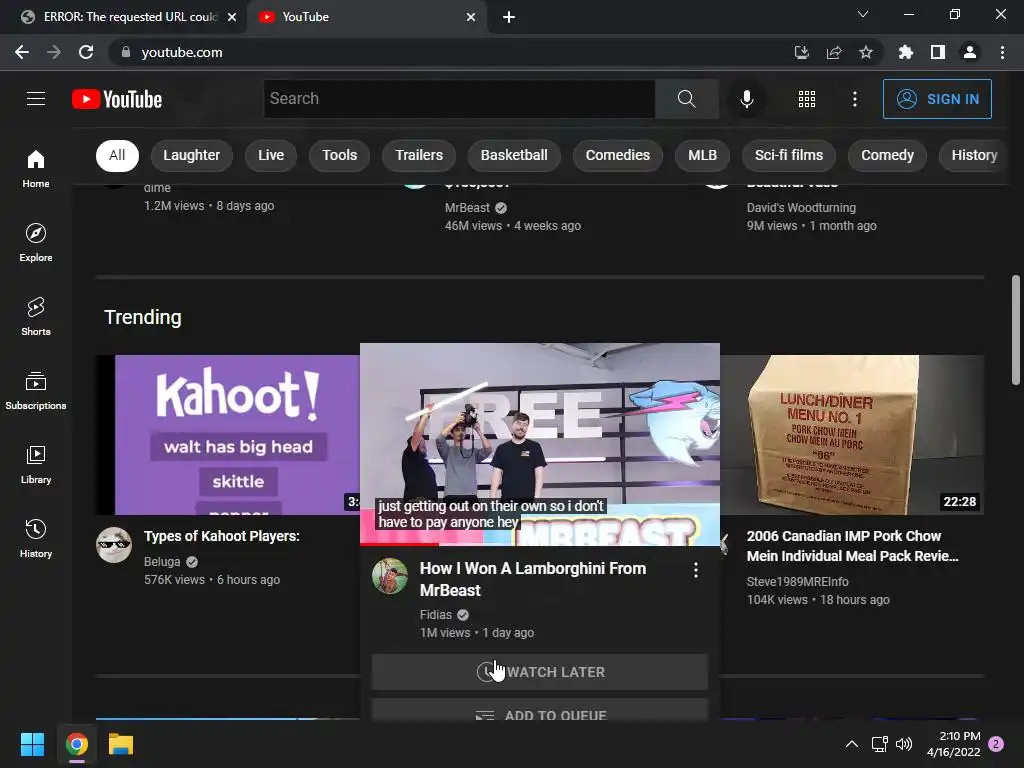
Task: Select the Comedy filter chip
Action: [x=887, y=155]
